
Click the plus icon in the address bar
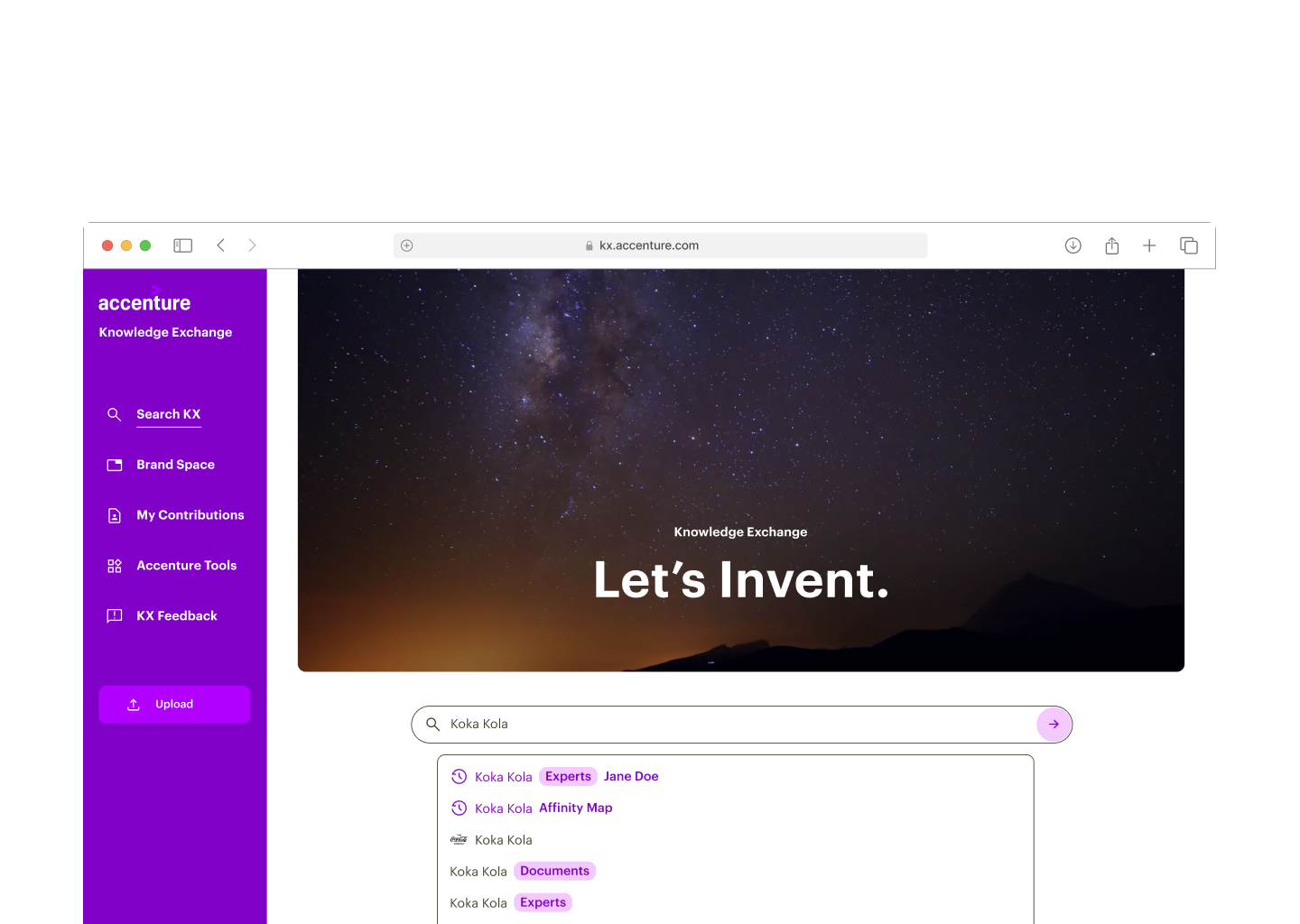407,245
